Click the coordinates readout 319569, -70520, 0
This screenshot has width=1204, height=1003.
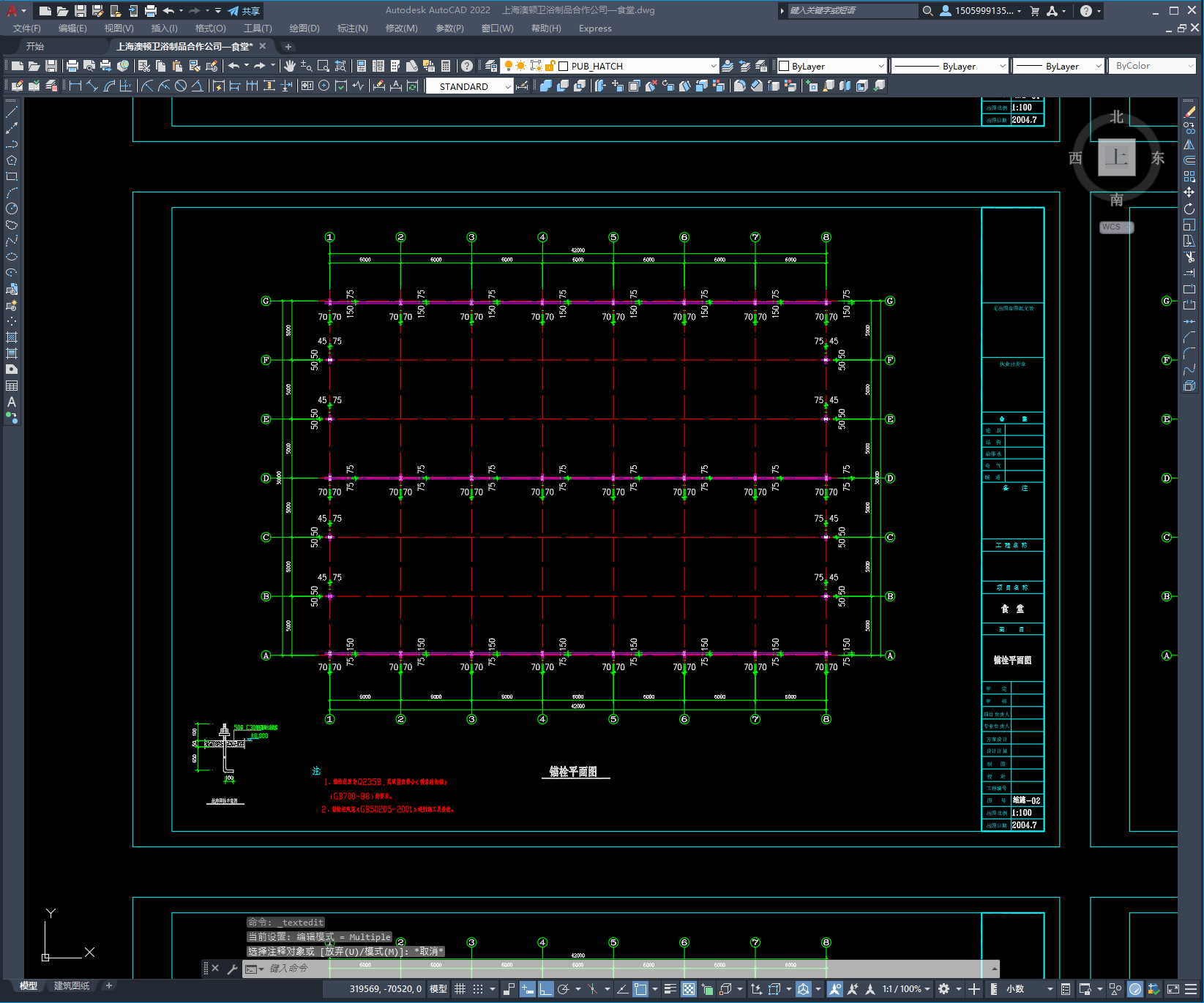[x=386, y=989]
